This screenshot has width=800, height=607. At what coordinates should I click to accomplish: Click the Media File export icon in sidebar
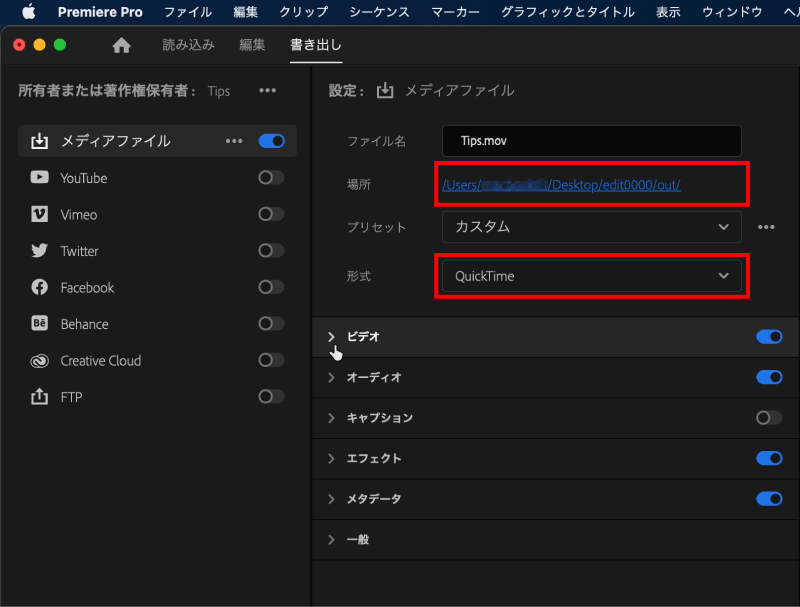[x=39, y=141]
